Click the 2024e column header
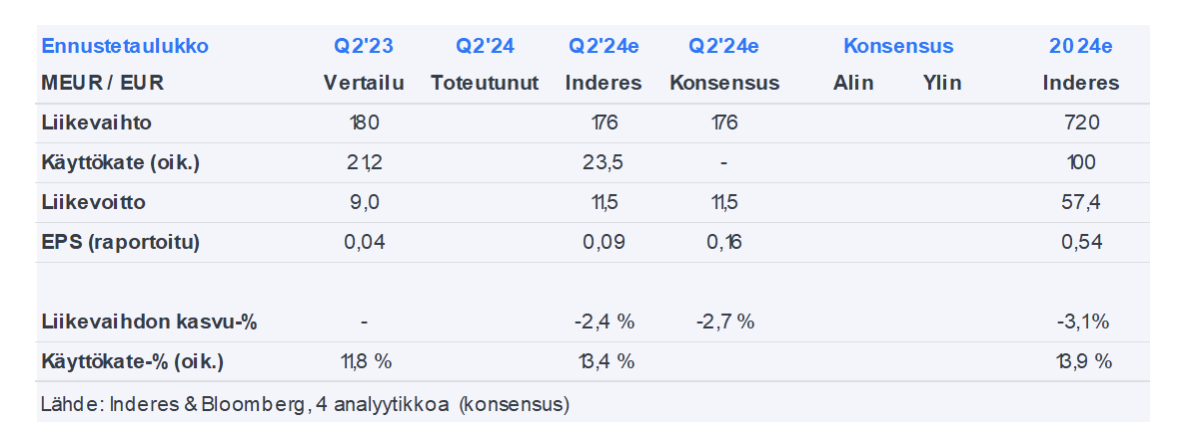This screenshot has height=440, width=1180. coord(1081,46)
